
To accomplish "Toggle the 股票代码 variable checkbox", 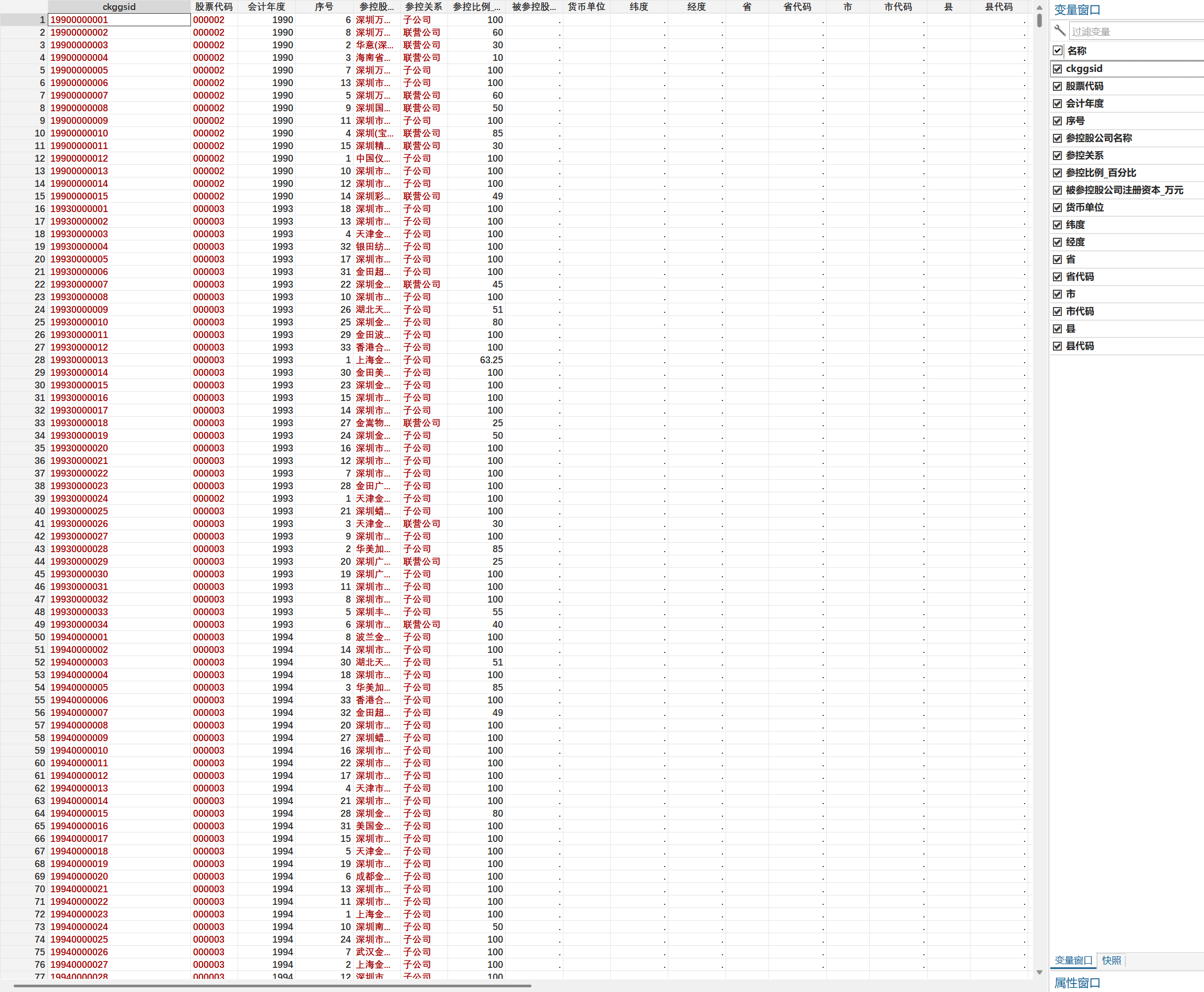I will point(1057,86).
